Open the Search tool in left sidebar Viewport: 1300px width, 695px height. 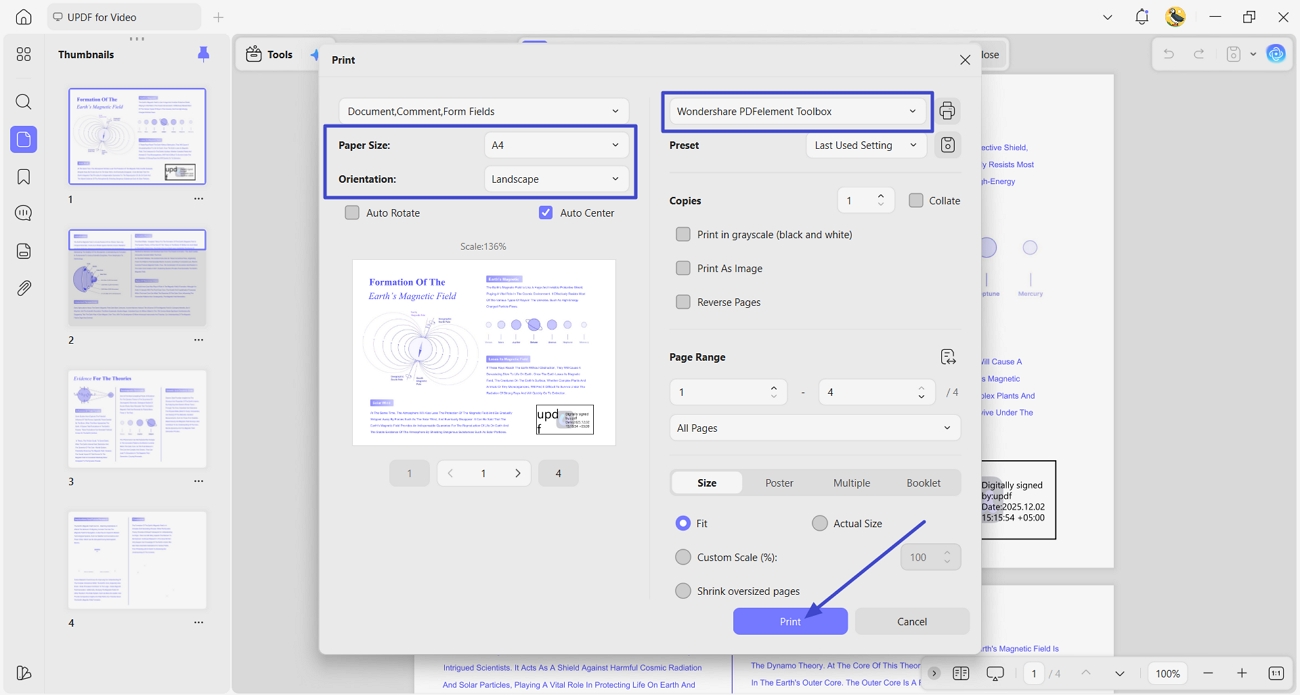coord(23,102)
